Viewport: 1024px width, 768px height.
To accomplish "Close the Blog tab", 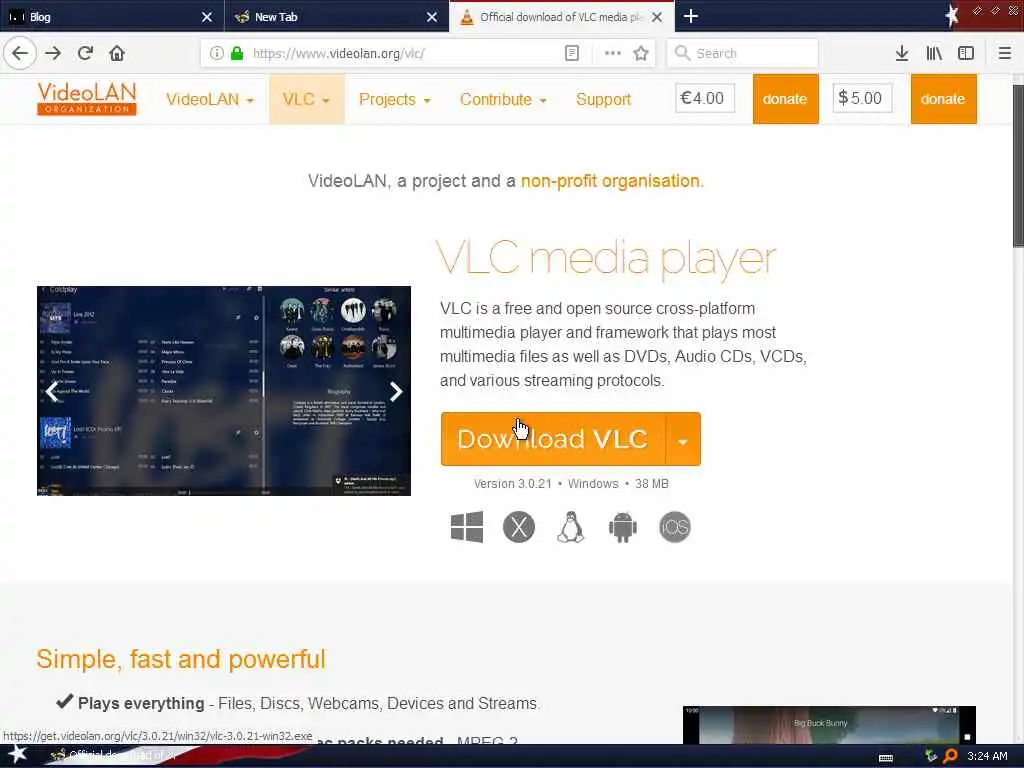I will tap(207, 17).
